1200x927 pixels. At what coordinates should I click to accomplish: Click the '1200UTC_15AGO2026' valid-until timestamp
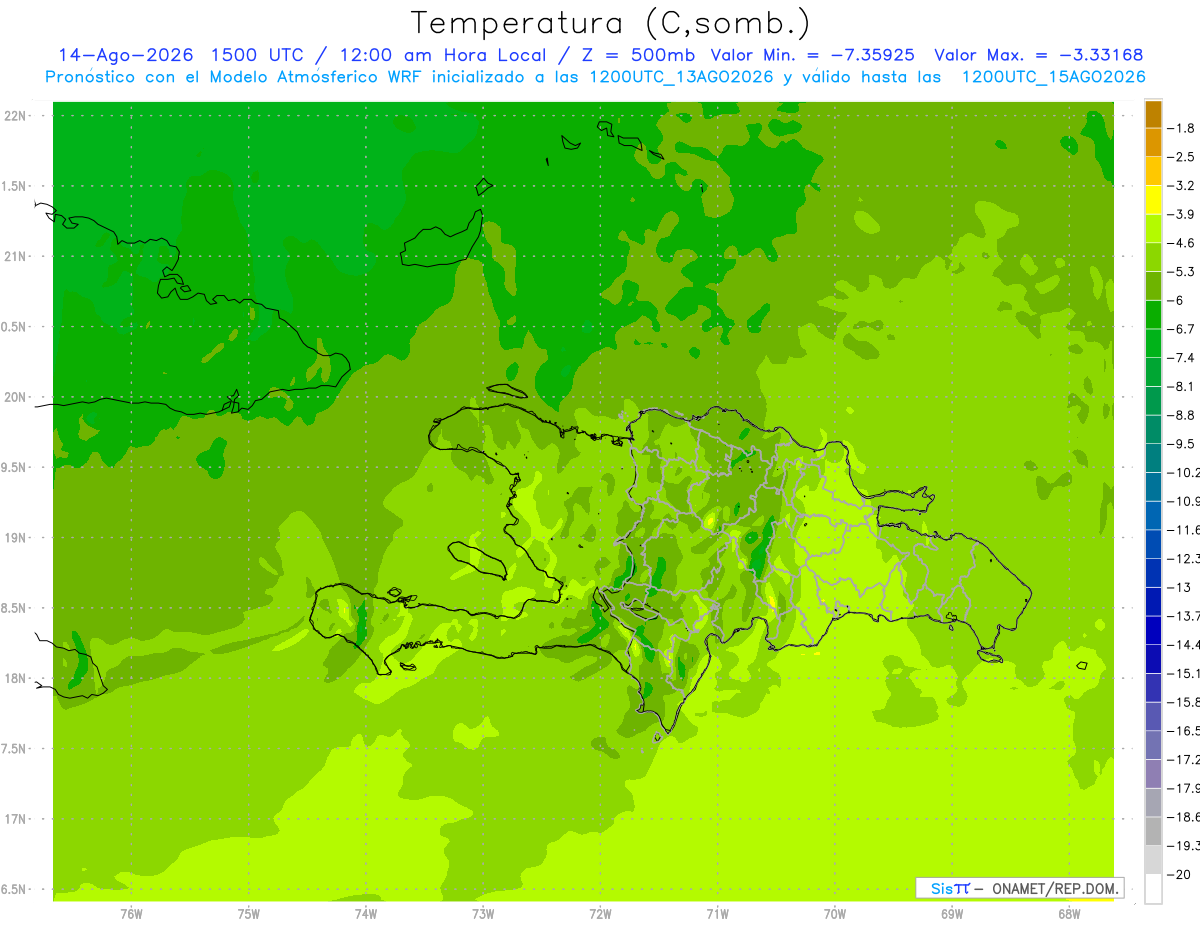click(1053, 77)
